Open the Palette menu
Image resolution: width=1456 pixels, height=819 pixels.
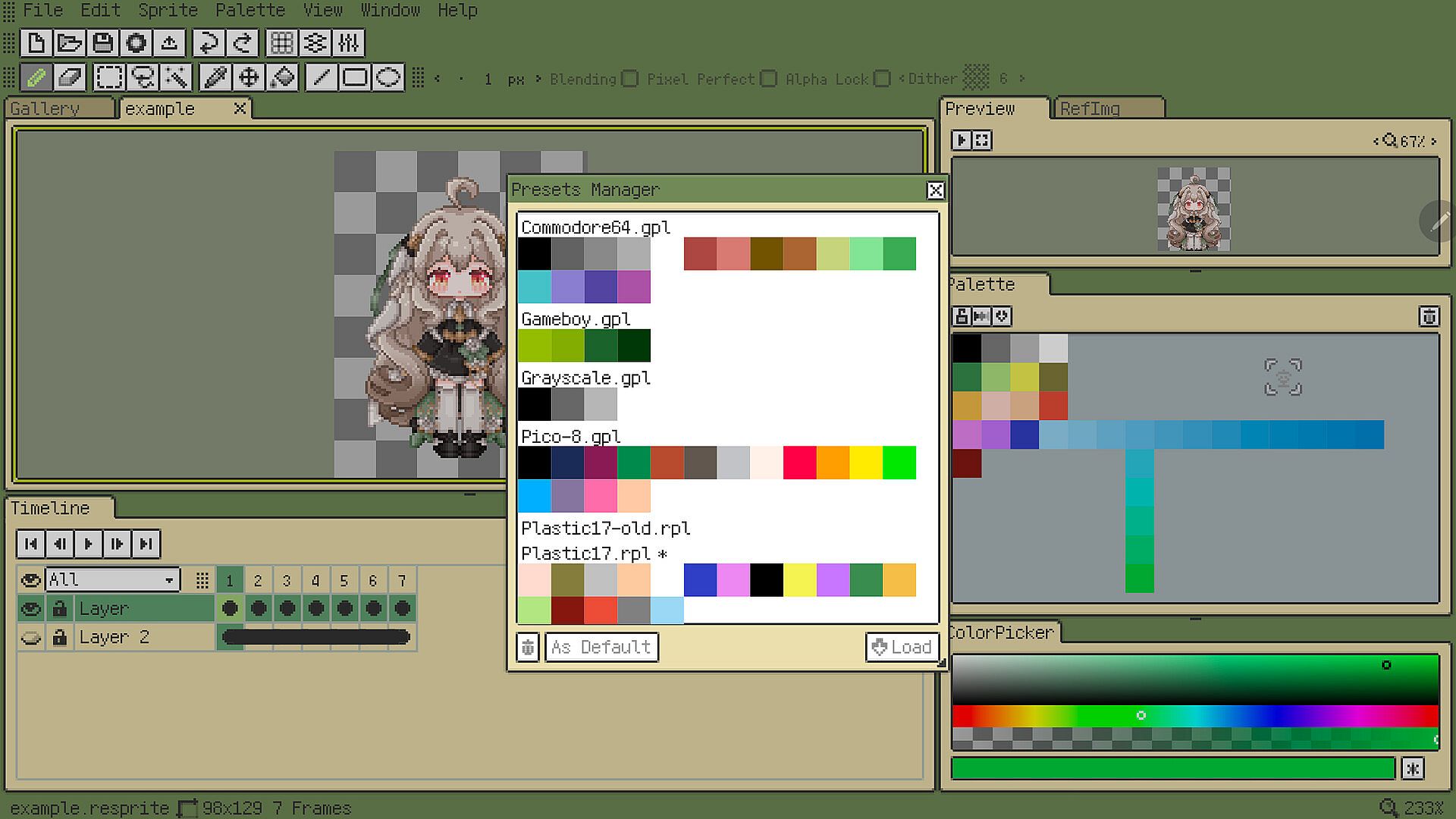pyautogui.click(x=249, y=11)
